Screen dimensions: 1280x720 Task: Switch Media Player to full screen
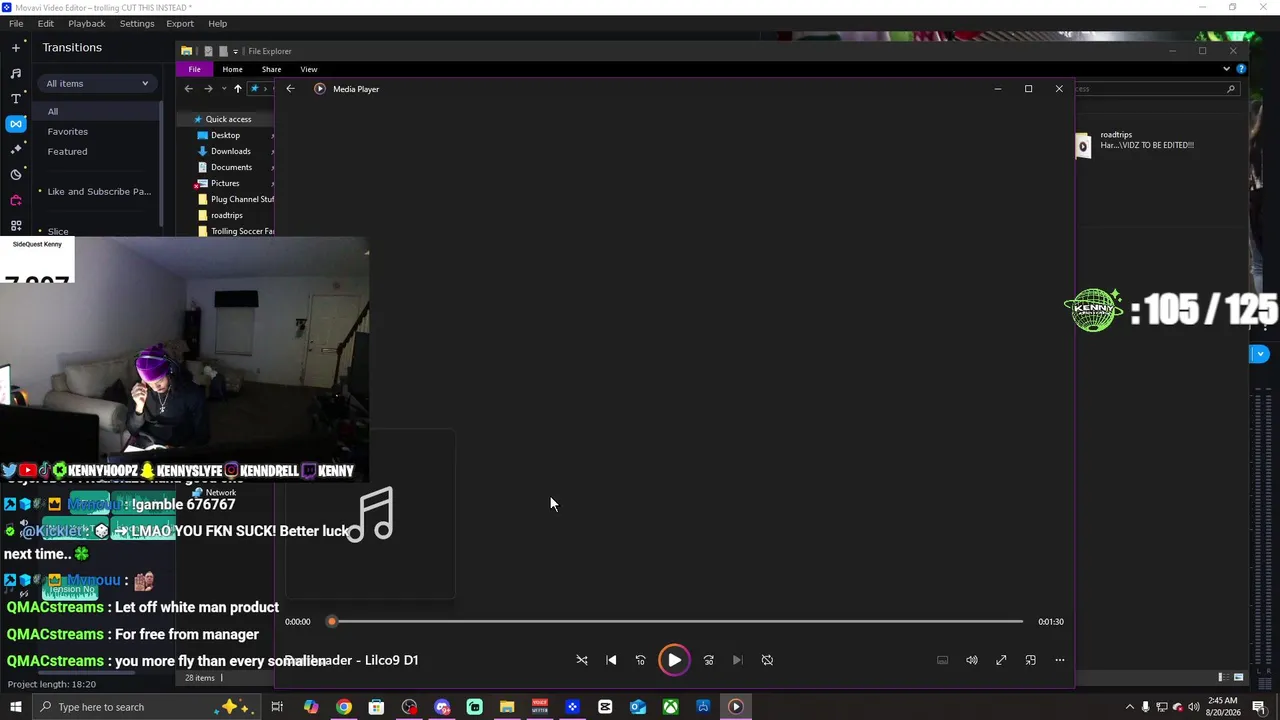coord(1001,660)
